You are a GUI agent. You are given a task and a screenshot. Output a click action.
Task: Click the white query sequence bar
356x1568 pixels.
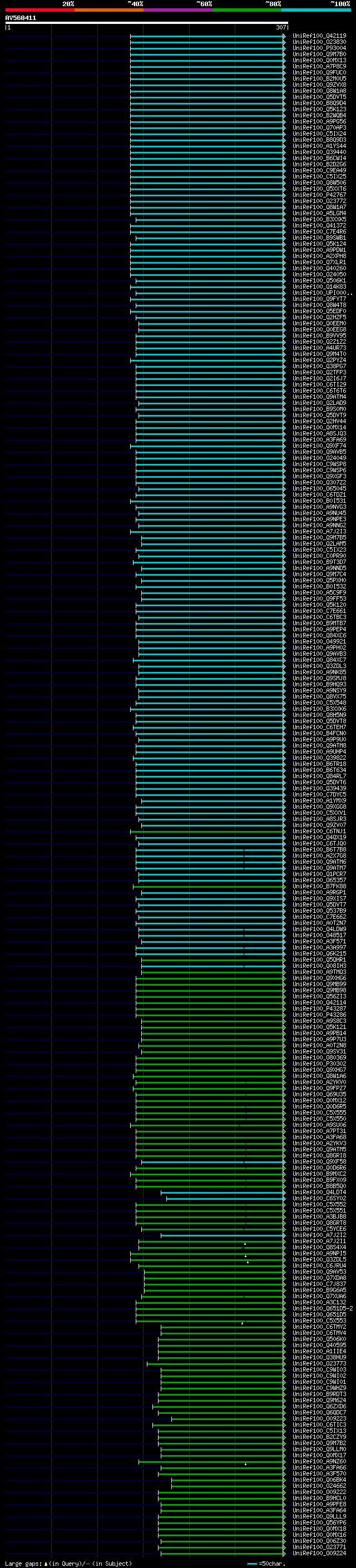coord(147,23)
